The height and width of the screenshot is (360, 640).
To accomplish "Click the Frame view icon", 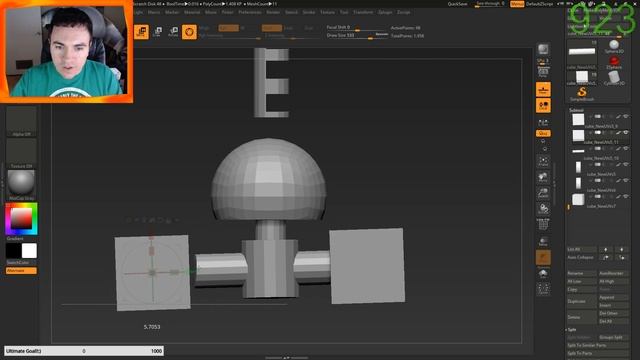I will tap(543, 161).
